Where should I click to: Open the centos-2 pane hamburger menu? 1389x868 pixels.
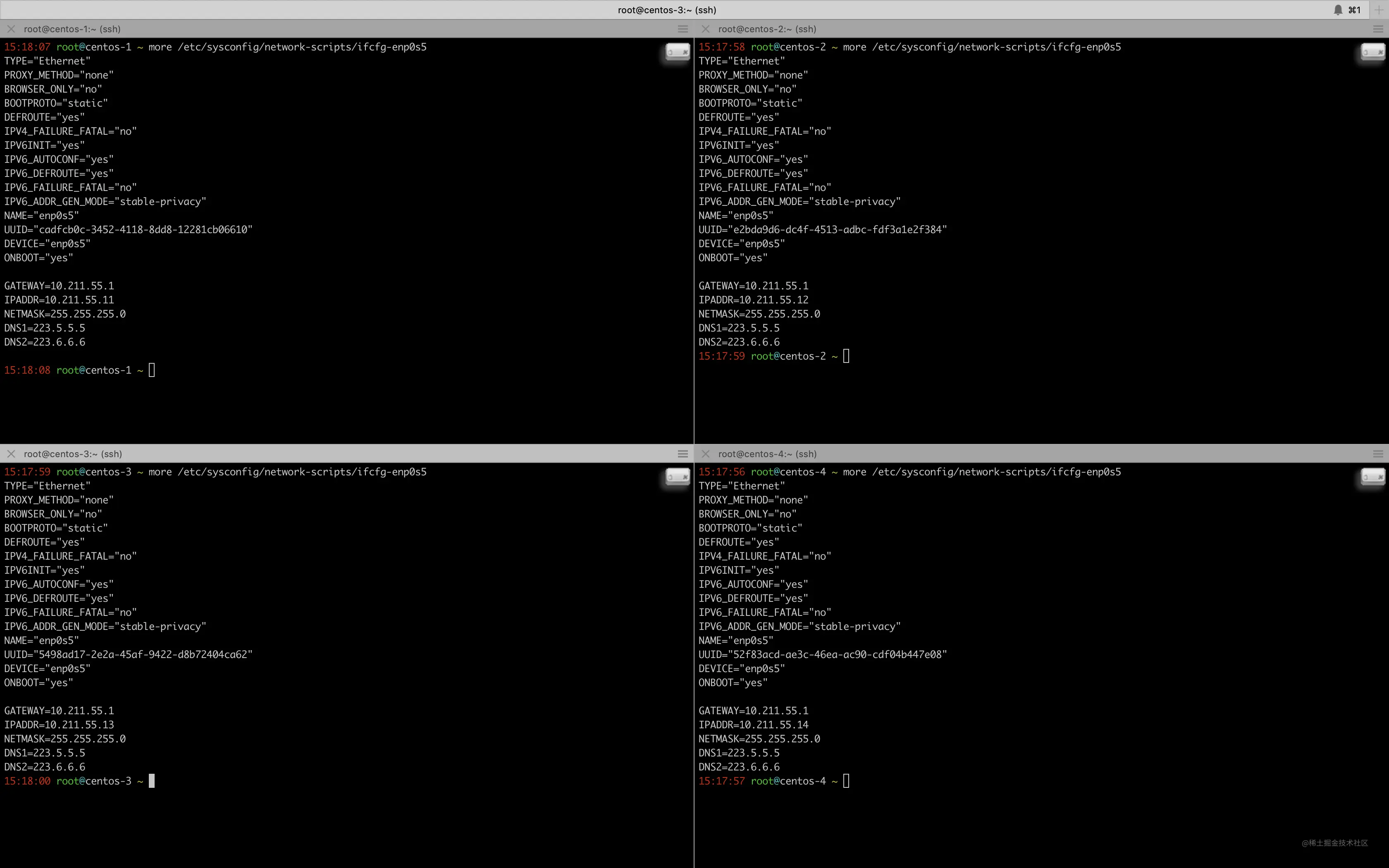(1377, 29)
